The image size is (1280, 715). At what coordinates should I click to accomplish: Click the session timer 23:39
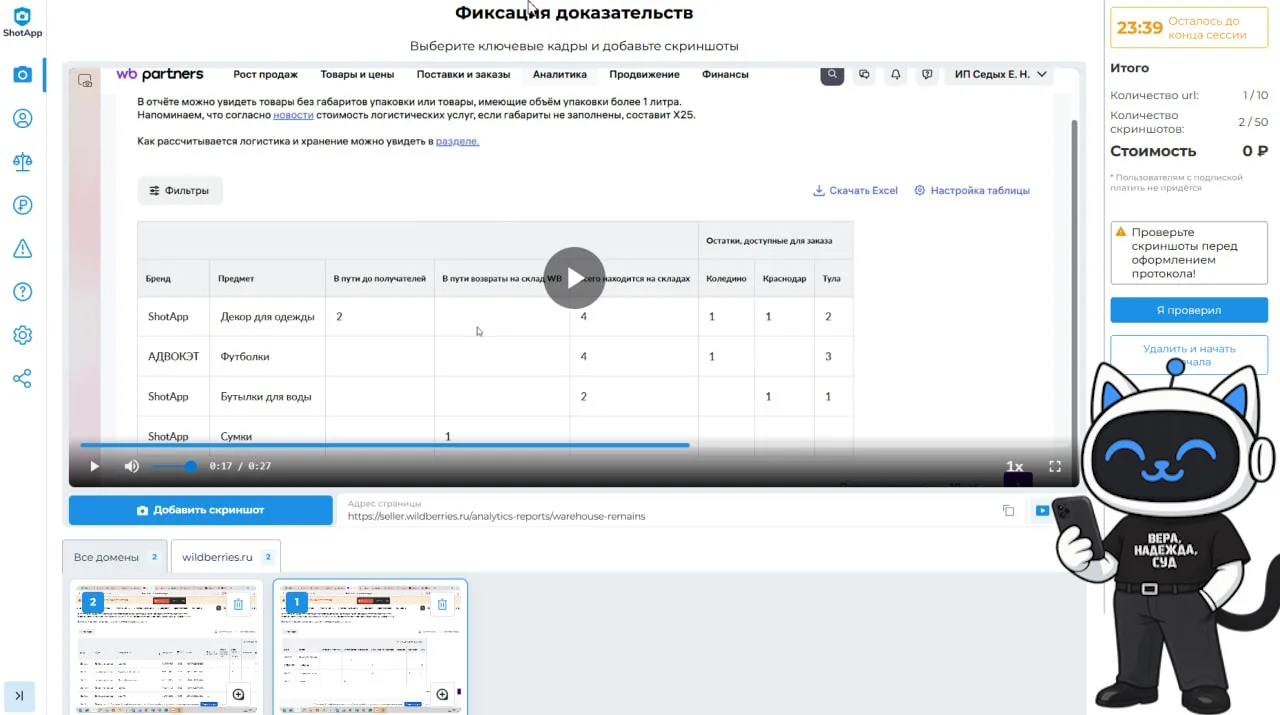pyautogui.click(x=1139, y=28)
